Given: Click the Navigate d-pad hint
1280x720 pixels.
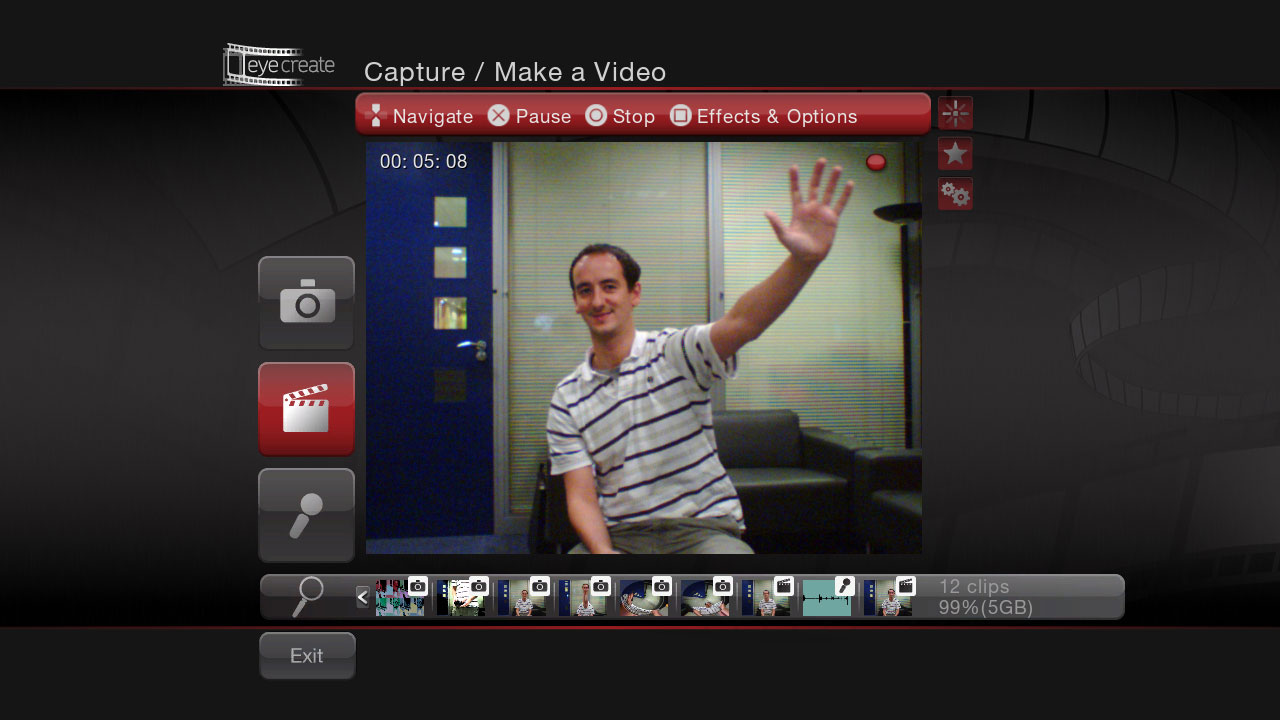Looking at the screenshot, I should coord(420,116).
